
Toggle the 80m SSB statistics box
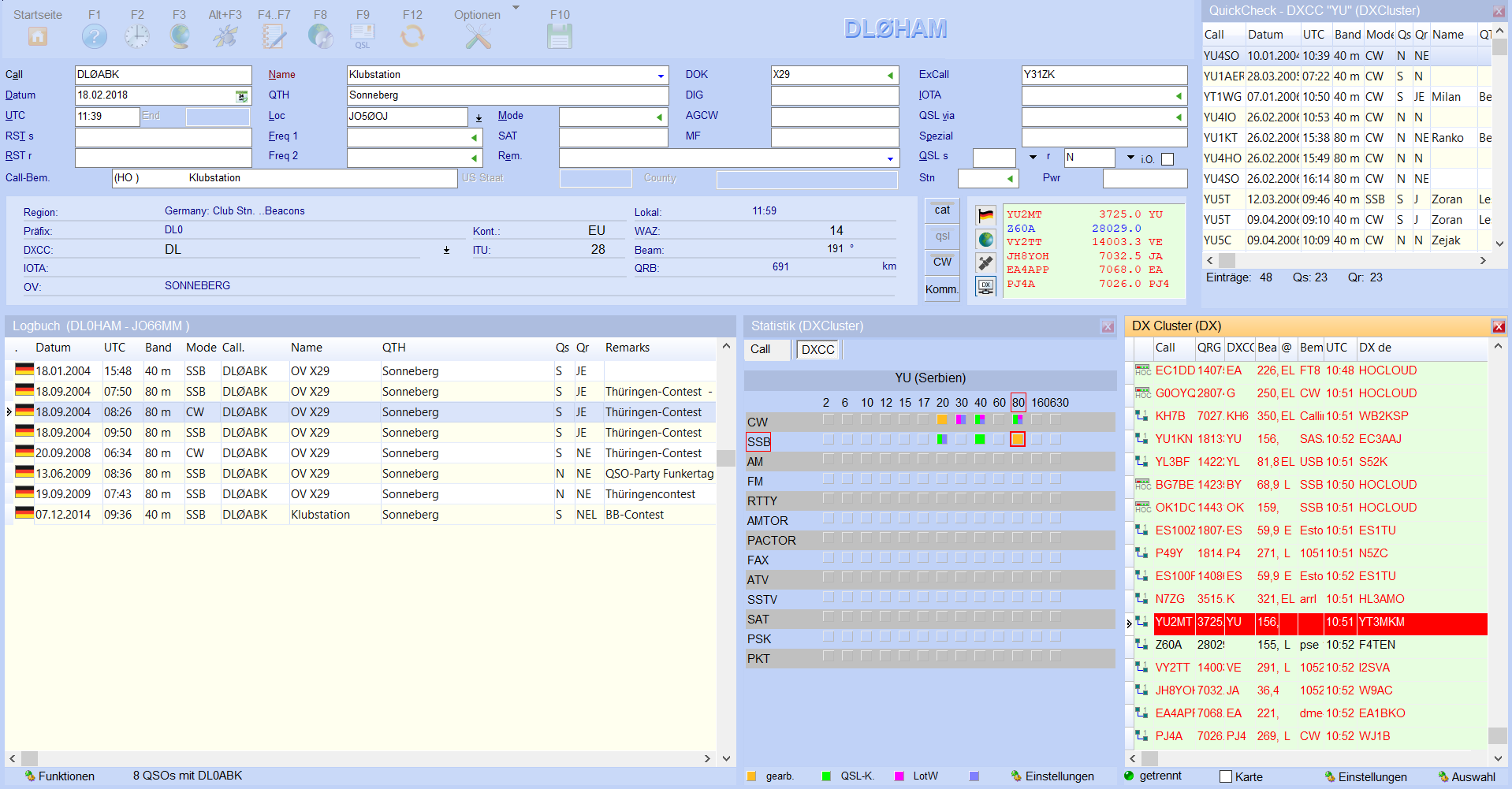tap(1018, 440)
